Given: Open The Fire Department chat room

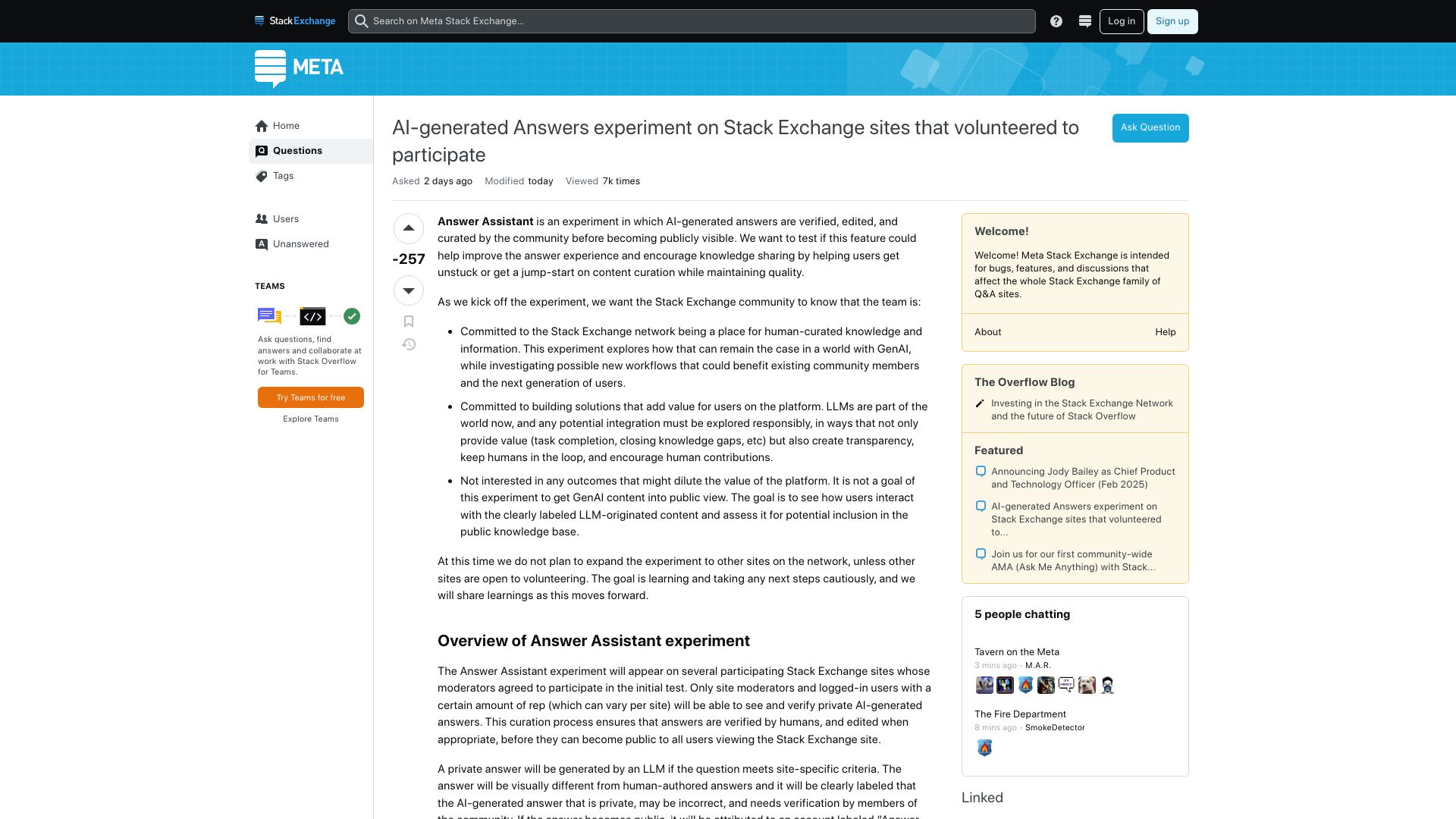Looking at the screenshot, I should pyautogui.click(x=1020, y=714).
